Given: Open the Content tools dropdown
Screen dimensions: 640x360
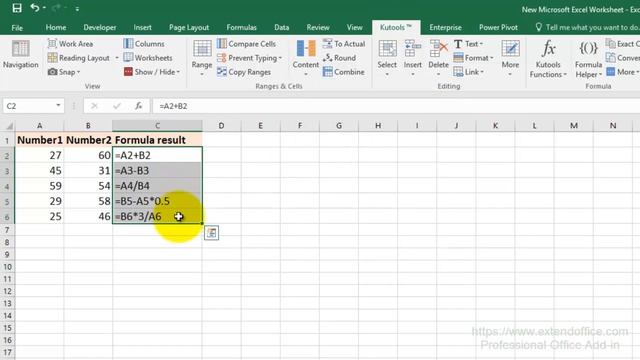Looking at the screenshot, I should coord(306,58).
